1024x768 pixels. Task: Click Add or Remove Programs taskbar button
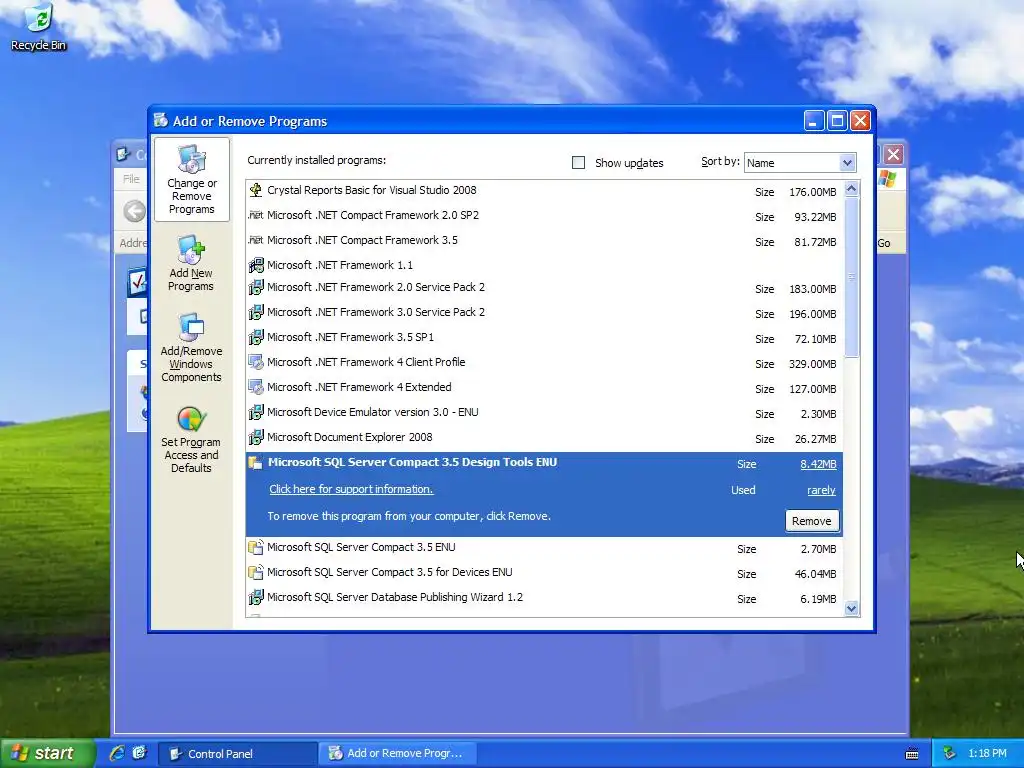point(400,754)
